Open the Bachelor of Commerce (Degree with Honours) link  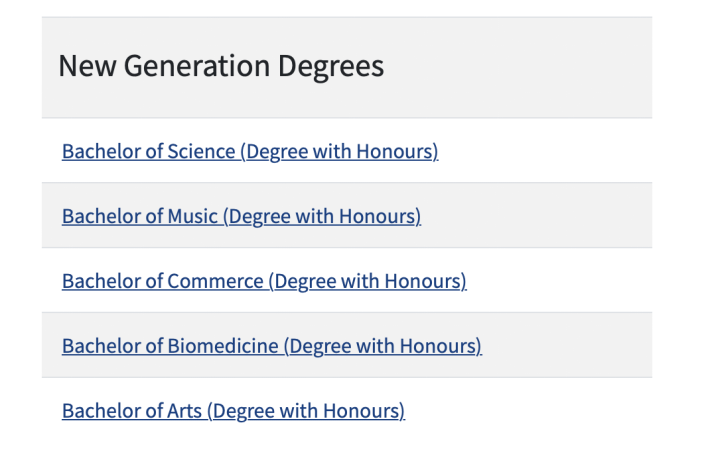click(264, 282)
